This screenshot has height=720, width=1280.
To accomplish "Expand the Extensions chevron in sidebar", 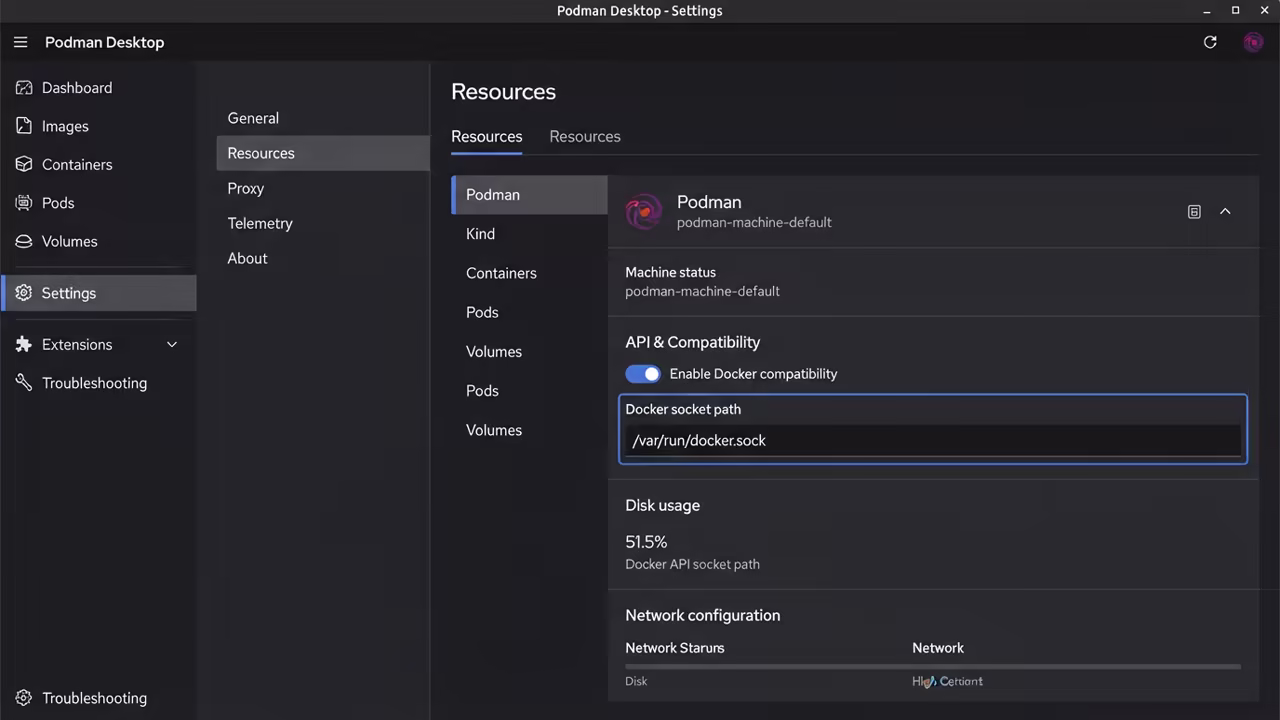I will [172, 344].
